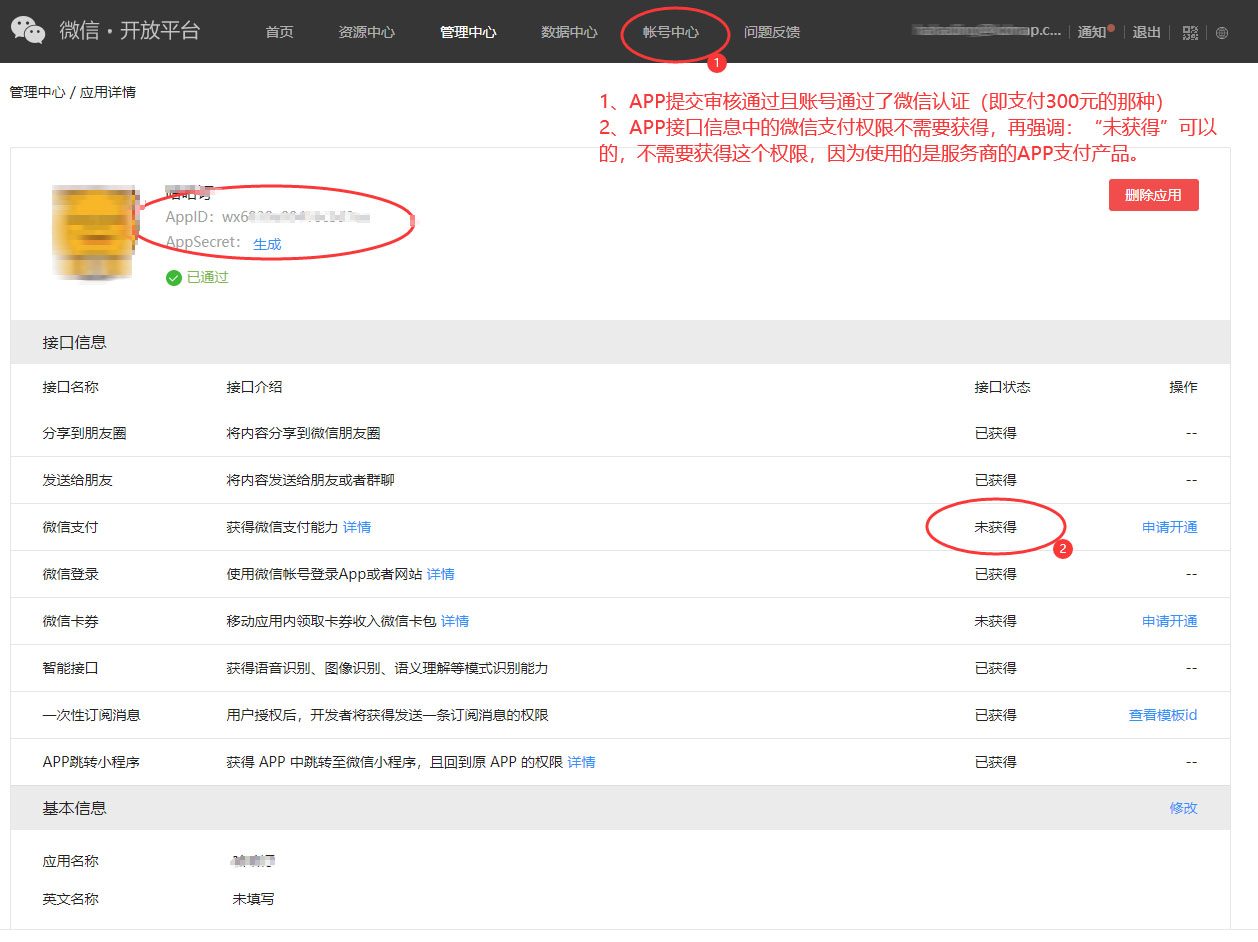
Task: Click 修改 in 基本信息 section header
Action: click(1184, 808)
